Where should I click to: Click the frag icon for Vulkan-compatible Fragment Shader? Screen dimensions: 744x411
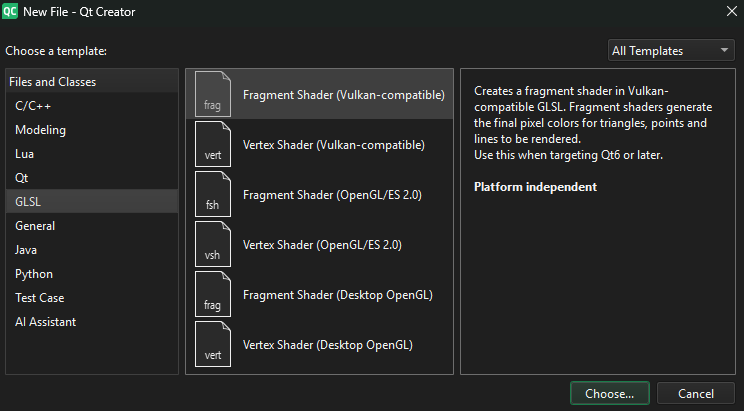pyautogui.click(x=213, y=94)
